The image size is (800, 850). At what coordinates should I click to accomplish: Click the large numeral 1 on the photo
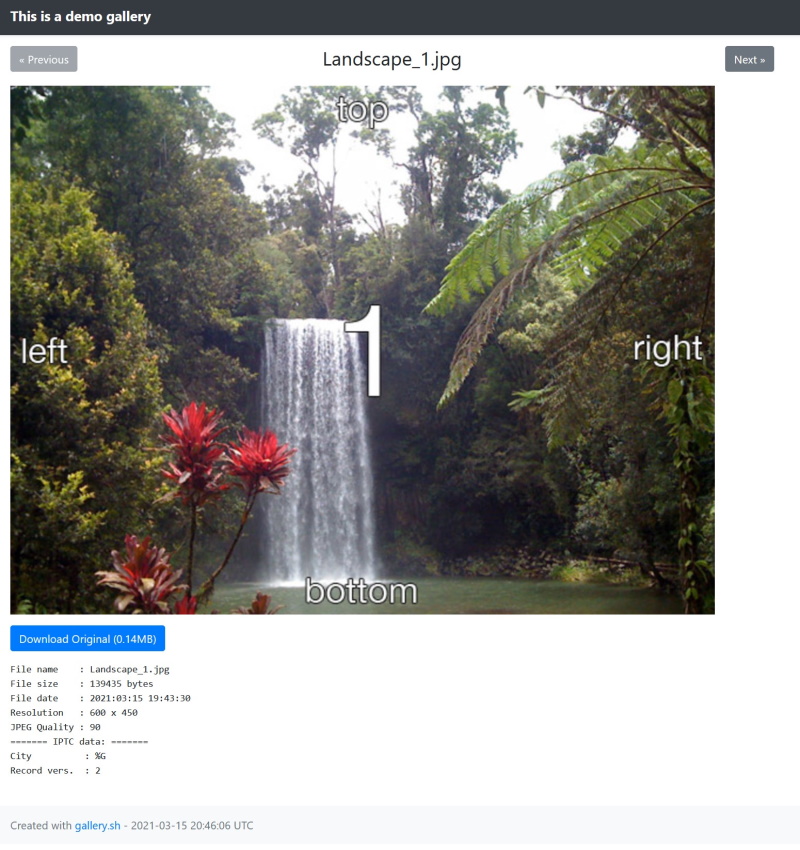(364, 351)
